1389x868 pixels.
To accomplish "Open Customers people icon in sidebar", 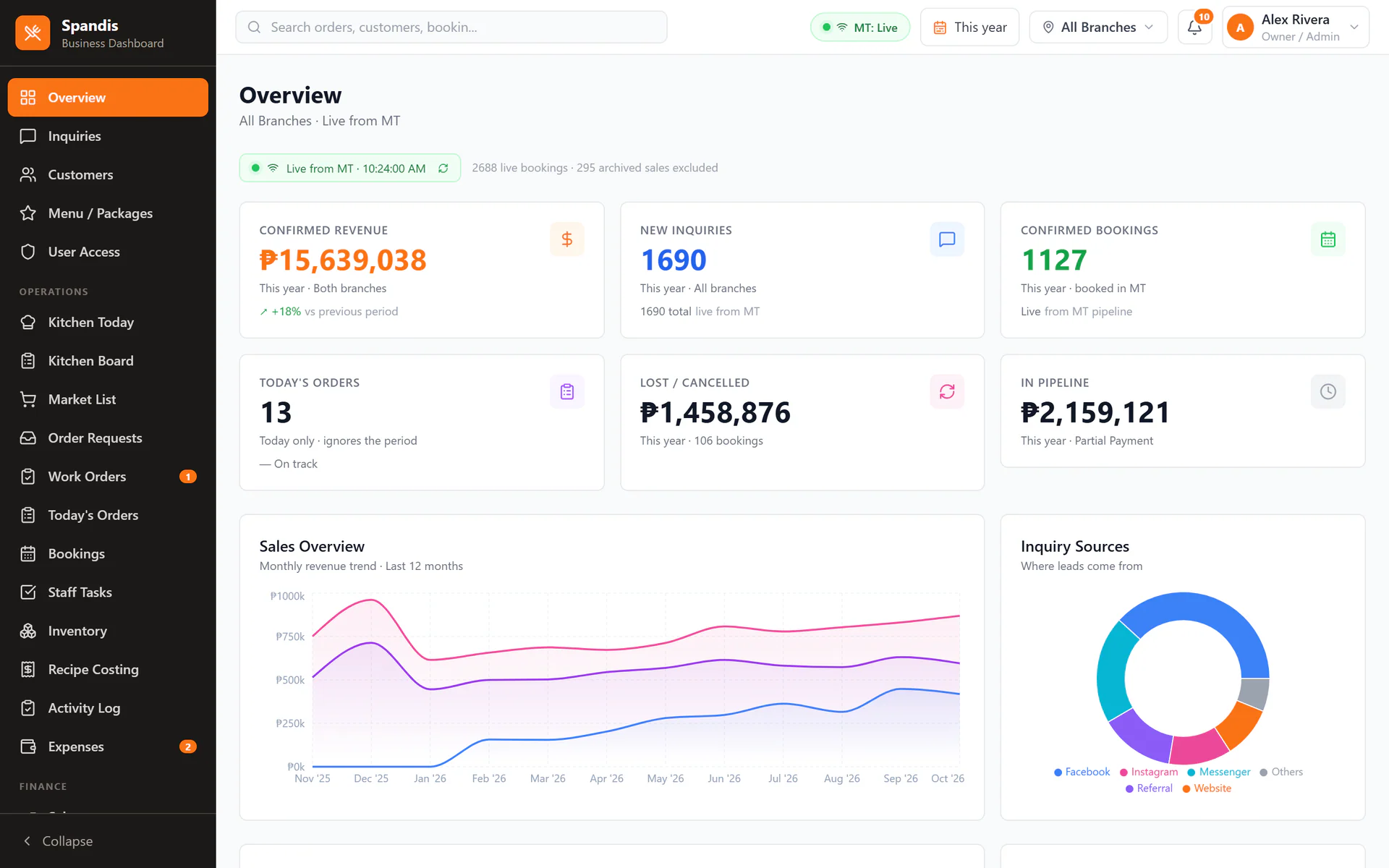I will tap(28, 174).
